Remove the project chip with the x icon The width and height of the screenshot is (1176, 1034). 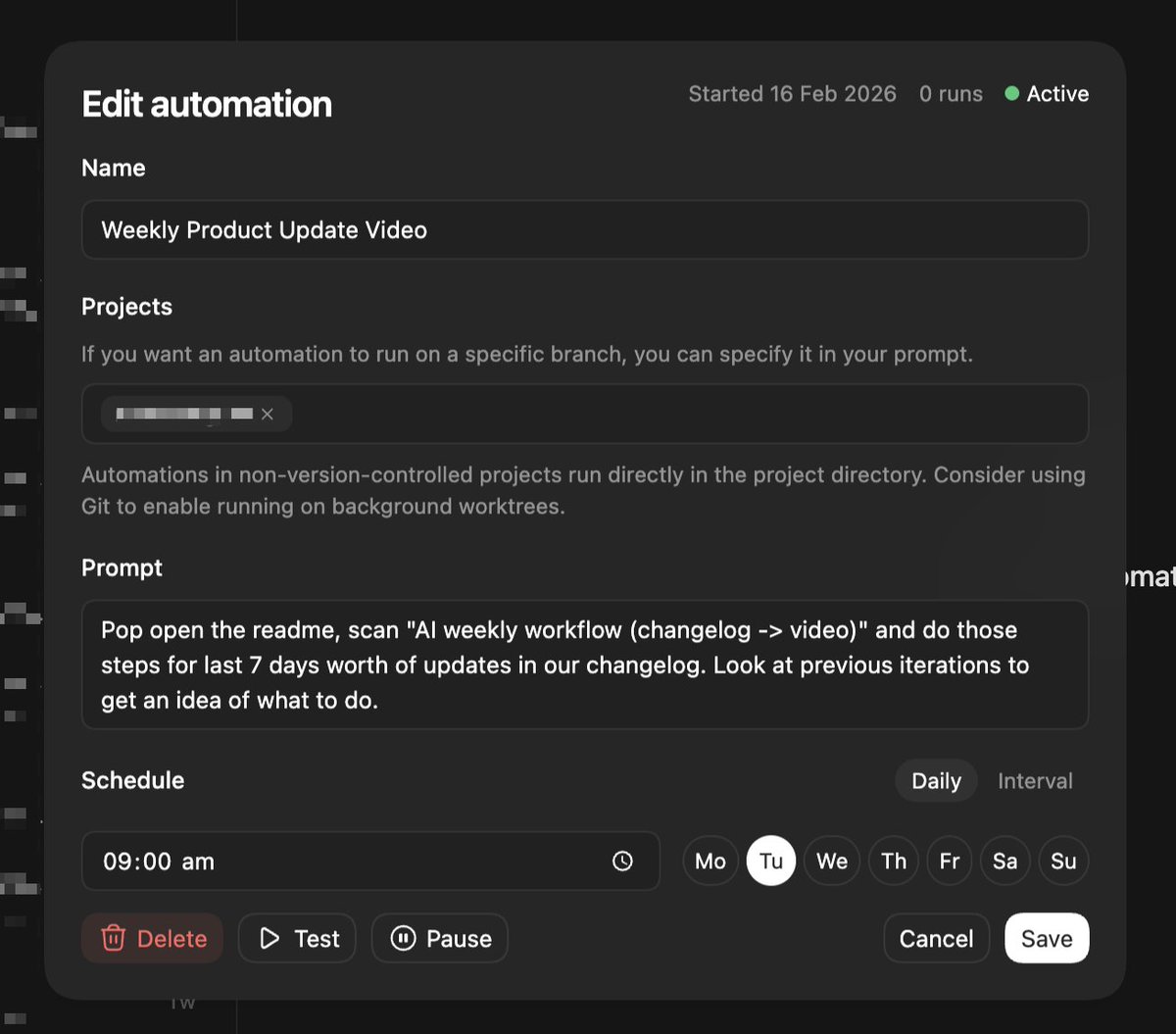[268, 414]
